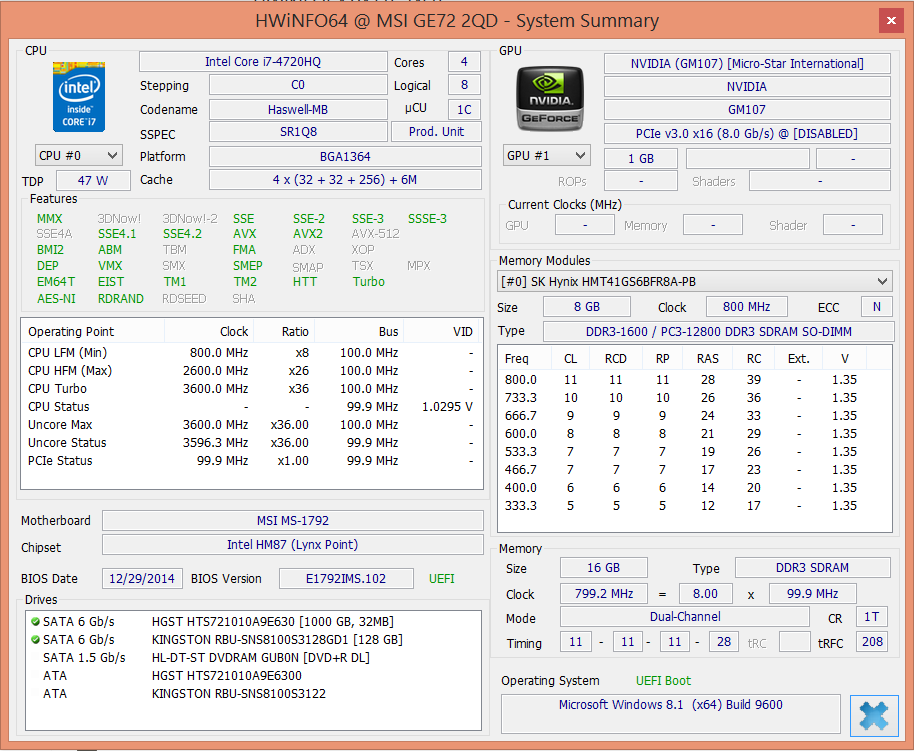This screenshot has width=914, height=751.
Task: Click the E1792IMS.102 BIOS version field
Action: click(346, 578)
